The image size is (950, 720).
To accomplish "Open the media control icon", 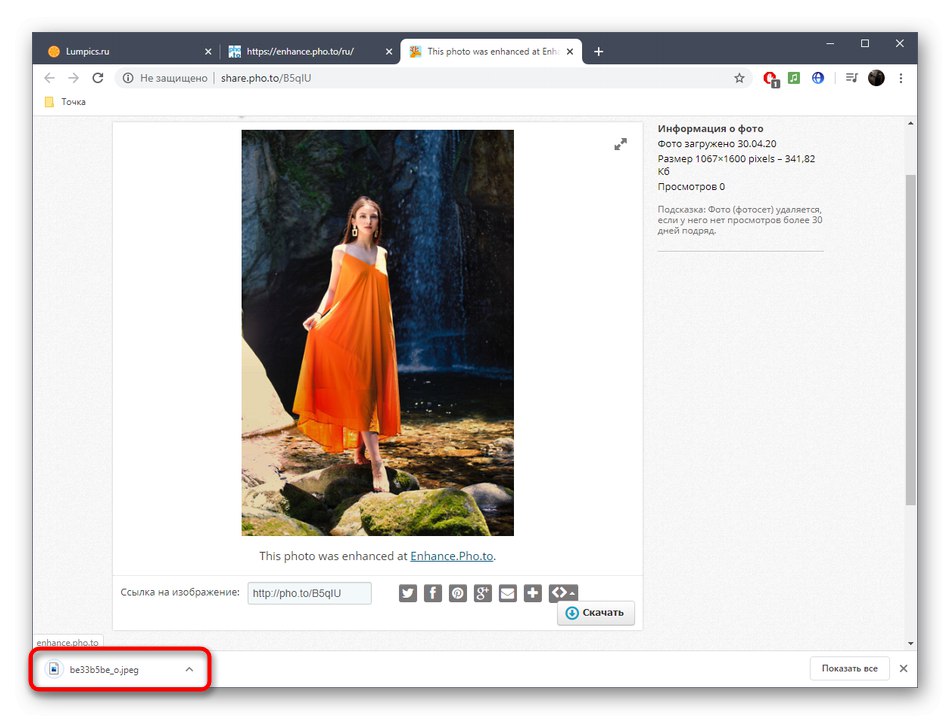I will coord(852,78).
